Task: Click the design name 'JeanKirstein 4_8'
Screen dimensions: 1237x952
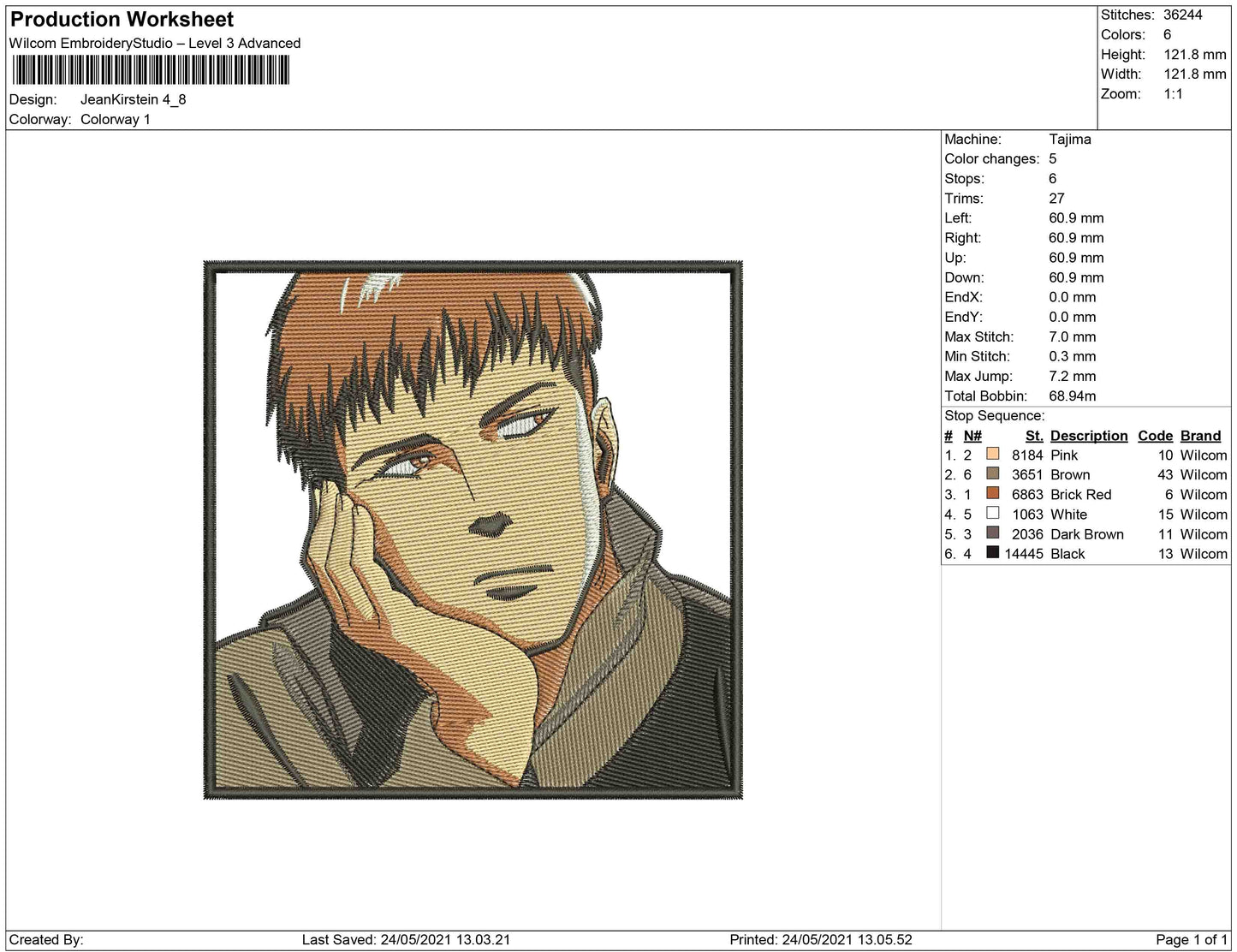Action: pyautogui.click(x=133, y=99)
